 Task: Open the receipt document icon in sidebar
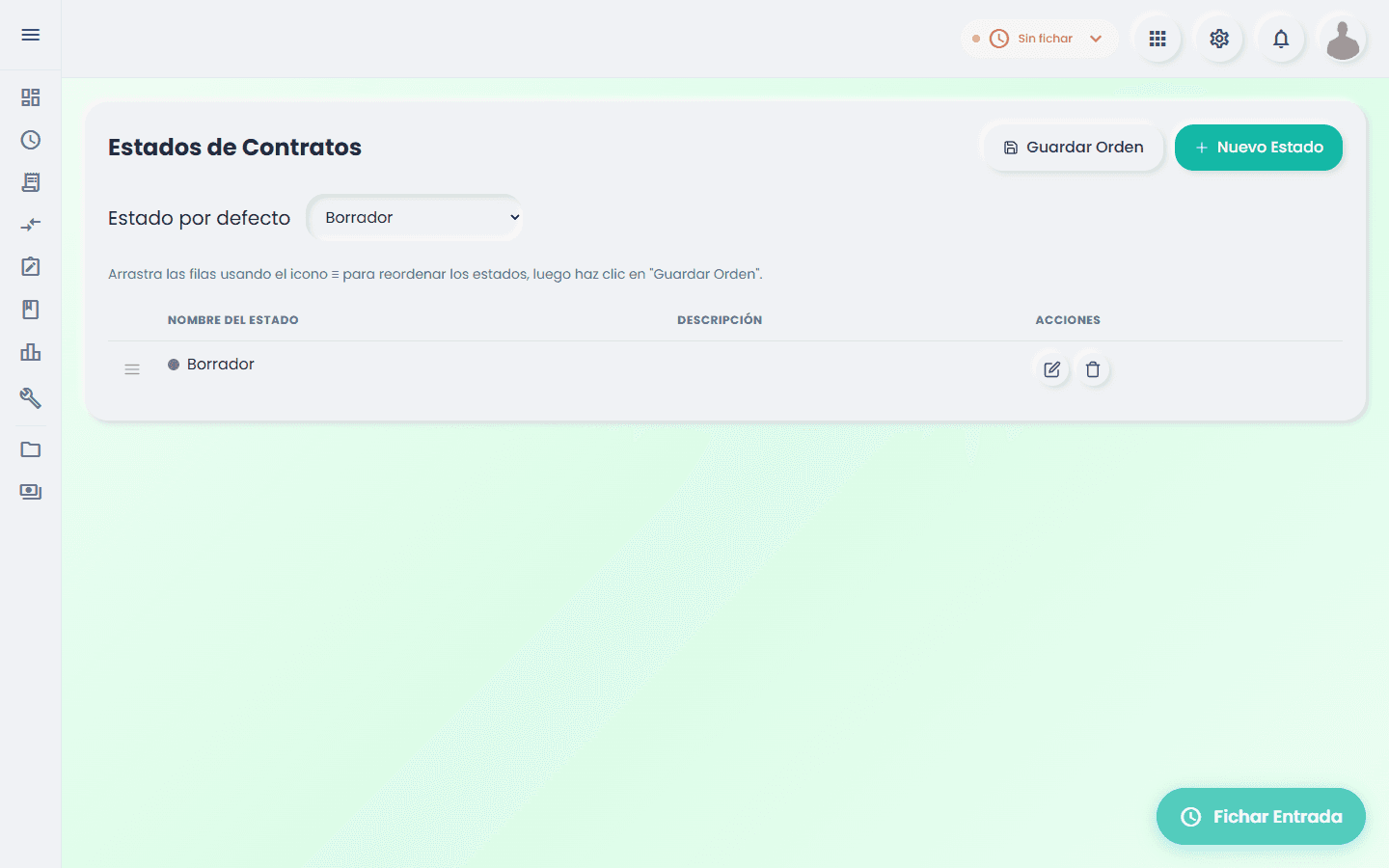31,182
